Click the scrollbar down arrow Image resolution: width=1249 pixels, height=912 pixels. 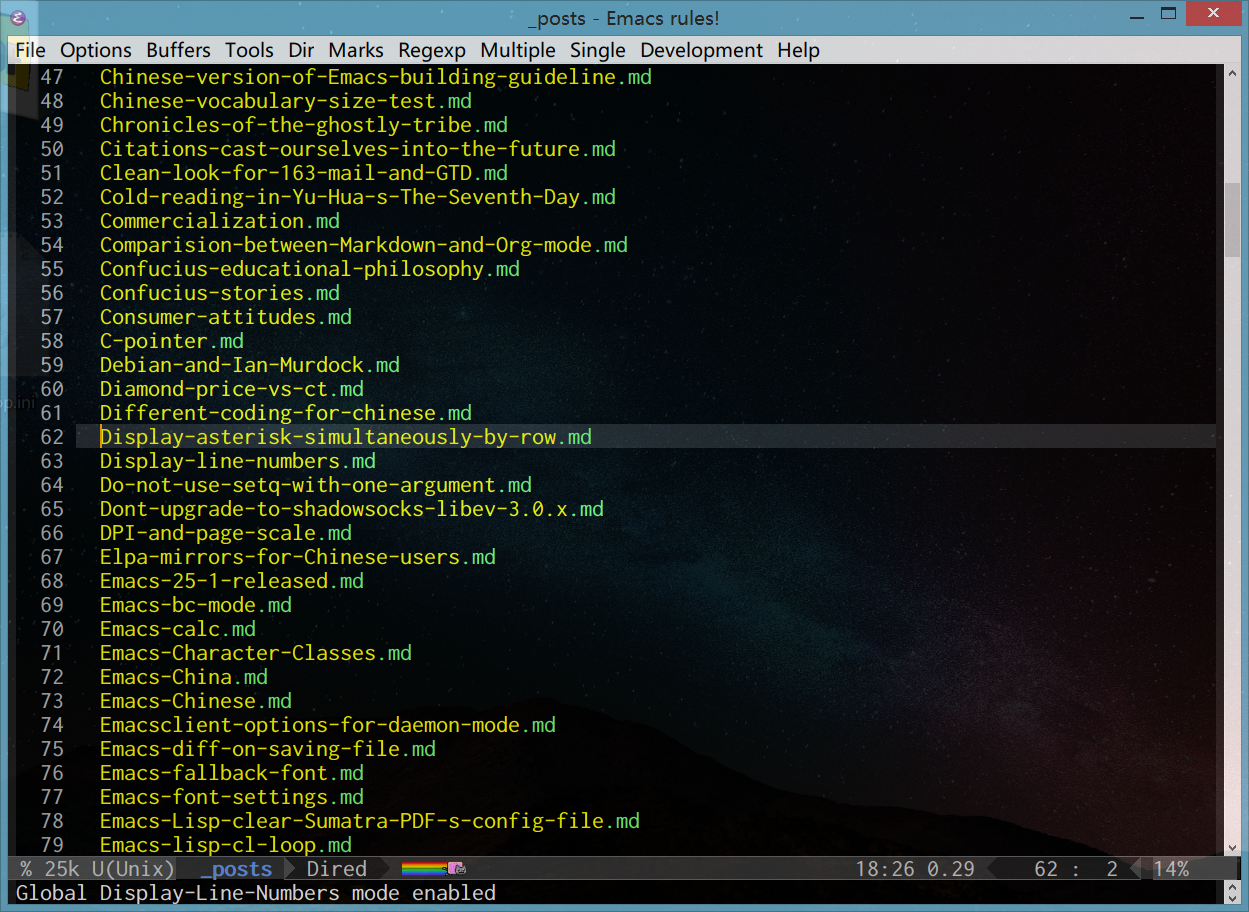(x=1232, y=847)
